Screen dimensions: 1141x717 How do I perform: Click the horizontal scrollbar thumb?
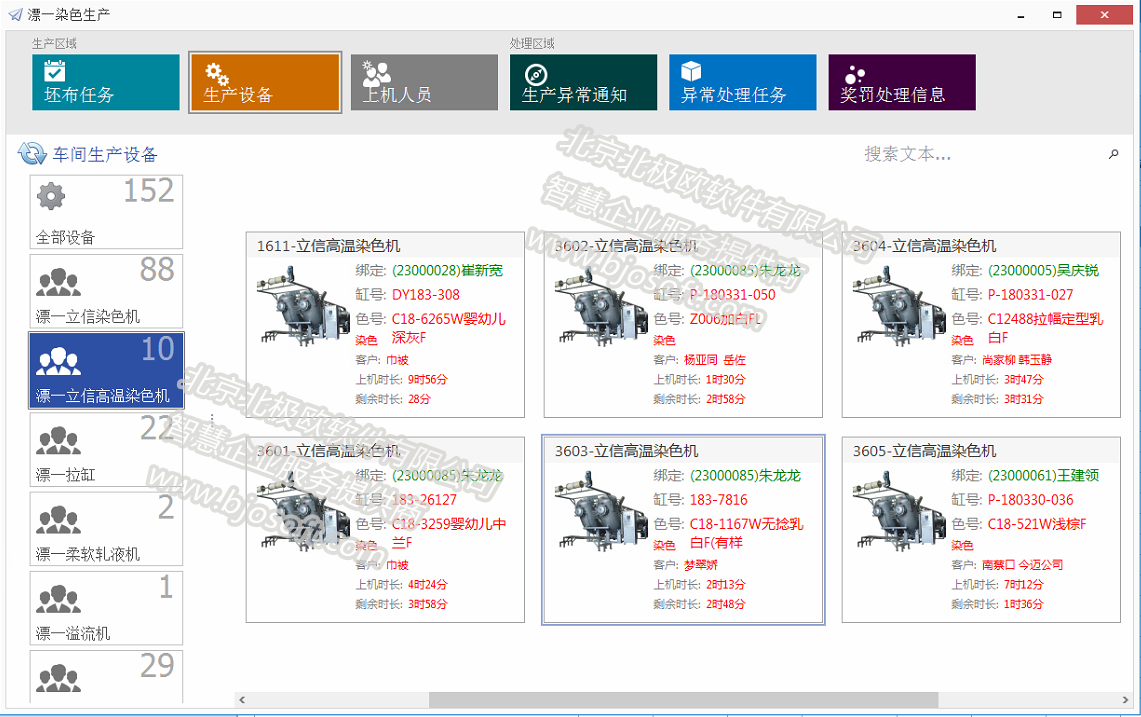coord(683,700)
